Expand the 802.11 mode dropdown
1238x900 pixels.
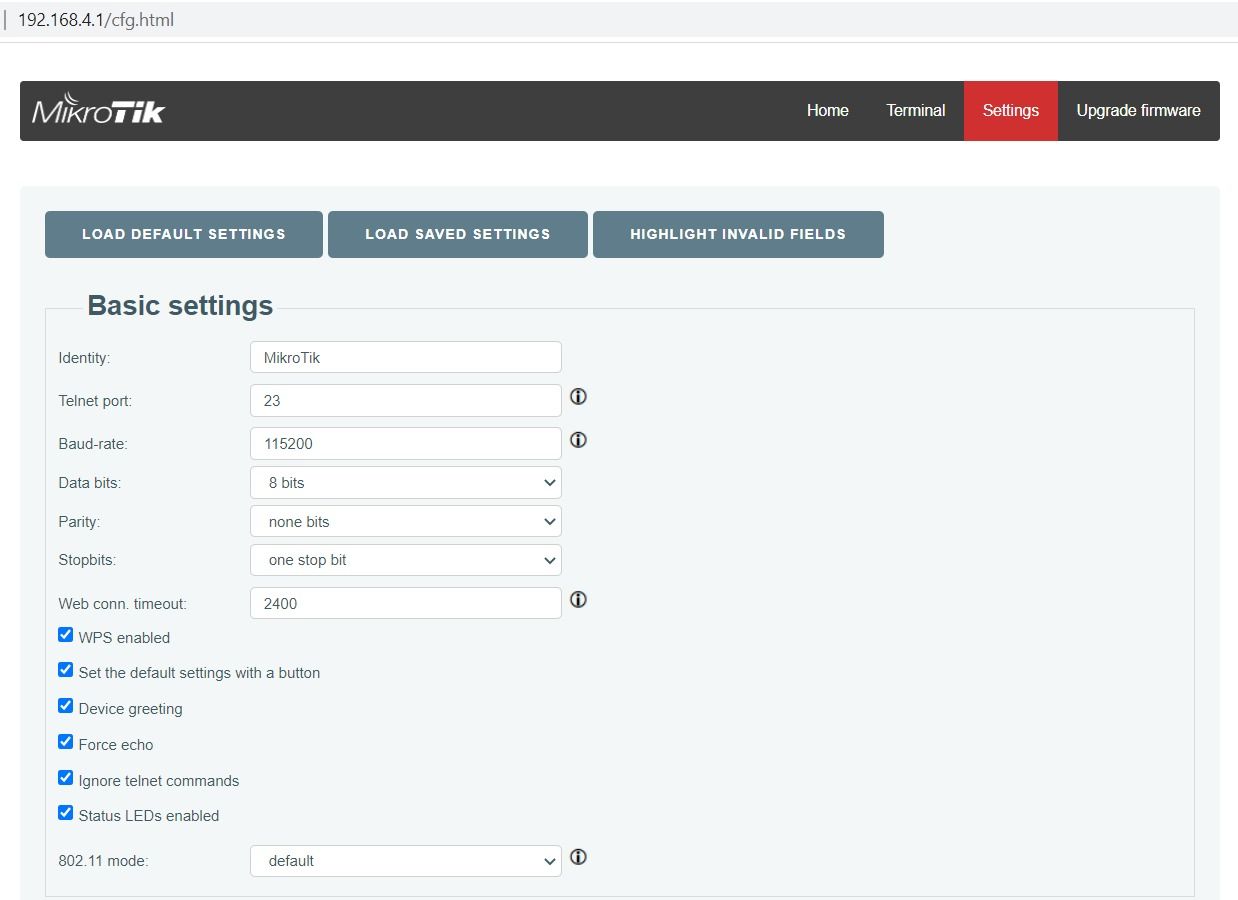(405, 861)
